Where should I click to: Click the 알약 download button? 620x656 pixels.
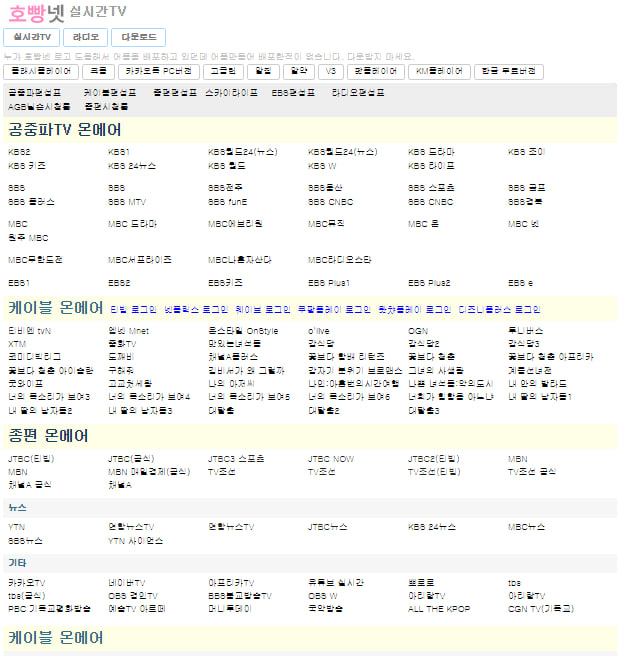tap(299, 72)
